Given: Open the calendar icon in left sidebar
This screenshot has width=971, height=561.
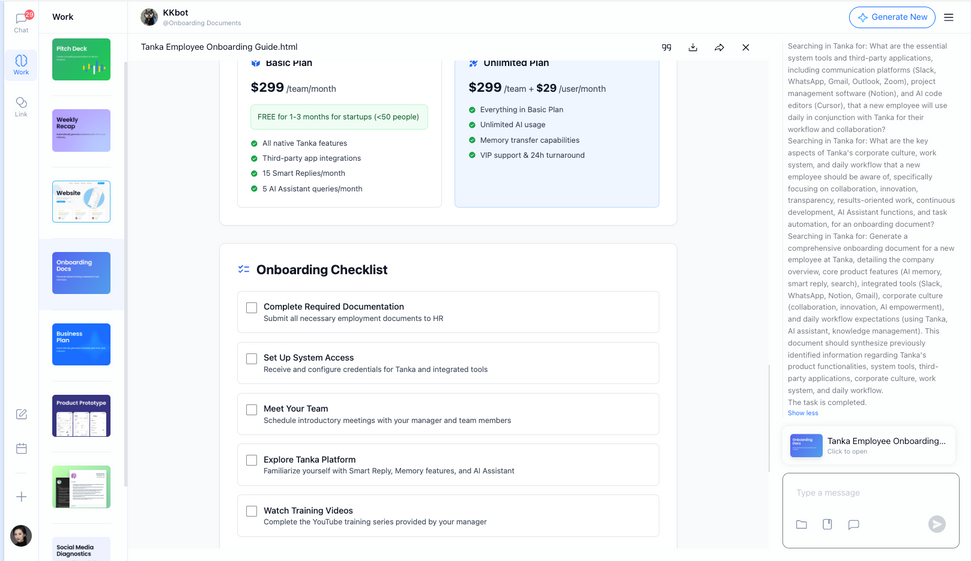Looking at the screenshot, I should click(x=21, y=448).
